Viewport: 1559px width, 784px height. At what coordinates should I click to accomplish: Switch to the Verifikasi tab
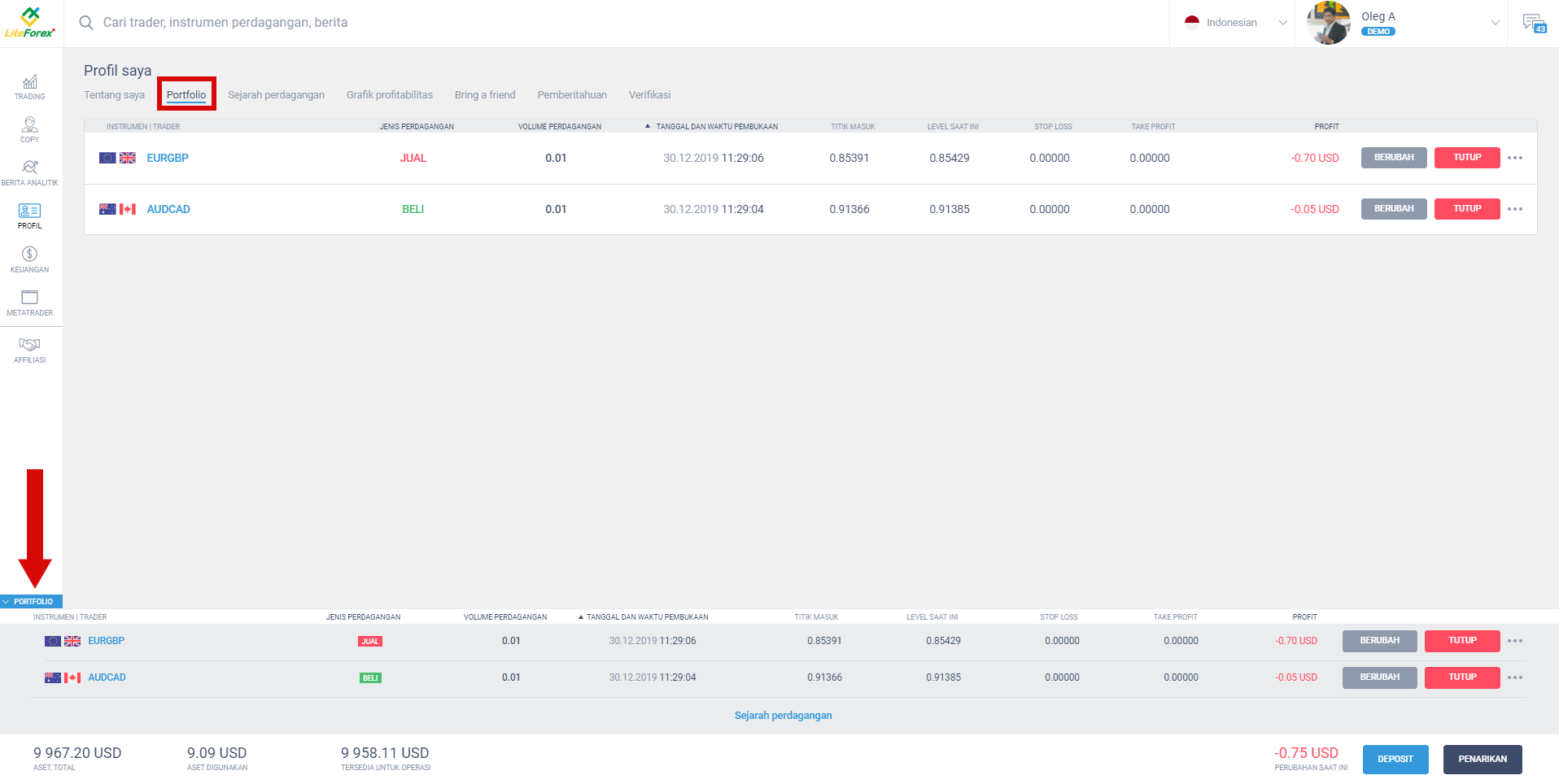point(649,94)
